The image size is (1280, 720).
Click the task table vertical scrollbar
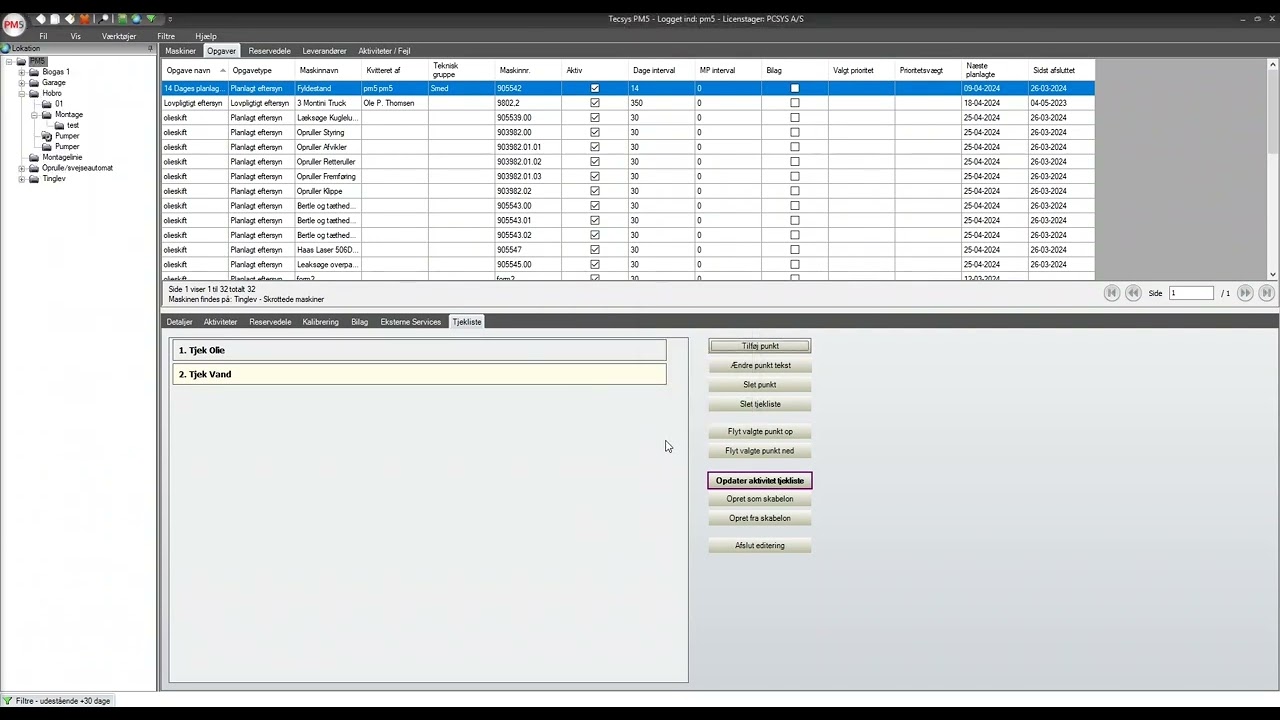point(1273,169)
